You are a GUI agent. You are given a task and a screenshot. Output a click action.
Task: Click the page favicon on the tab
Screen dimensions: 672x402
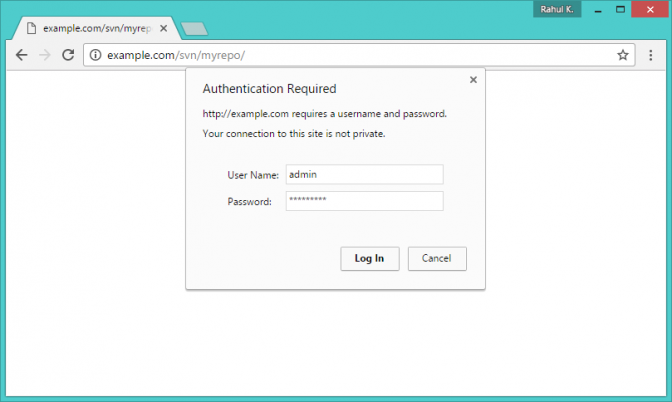[31, 28]
